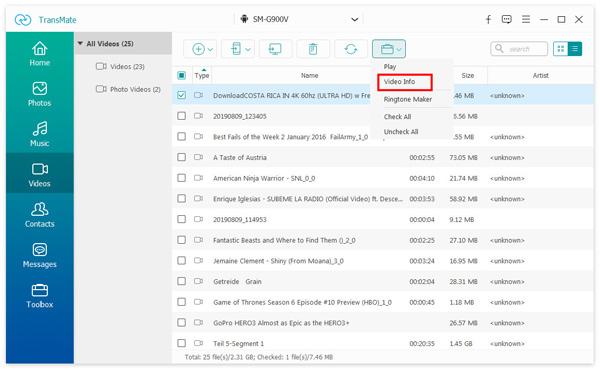Image resolution: width=600 pixels, height=370 pixels.
Task: Click the search magnifier icon
Action: tap(499, 49)
